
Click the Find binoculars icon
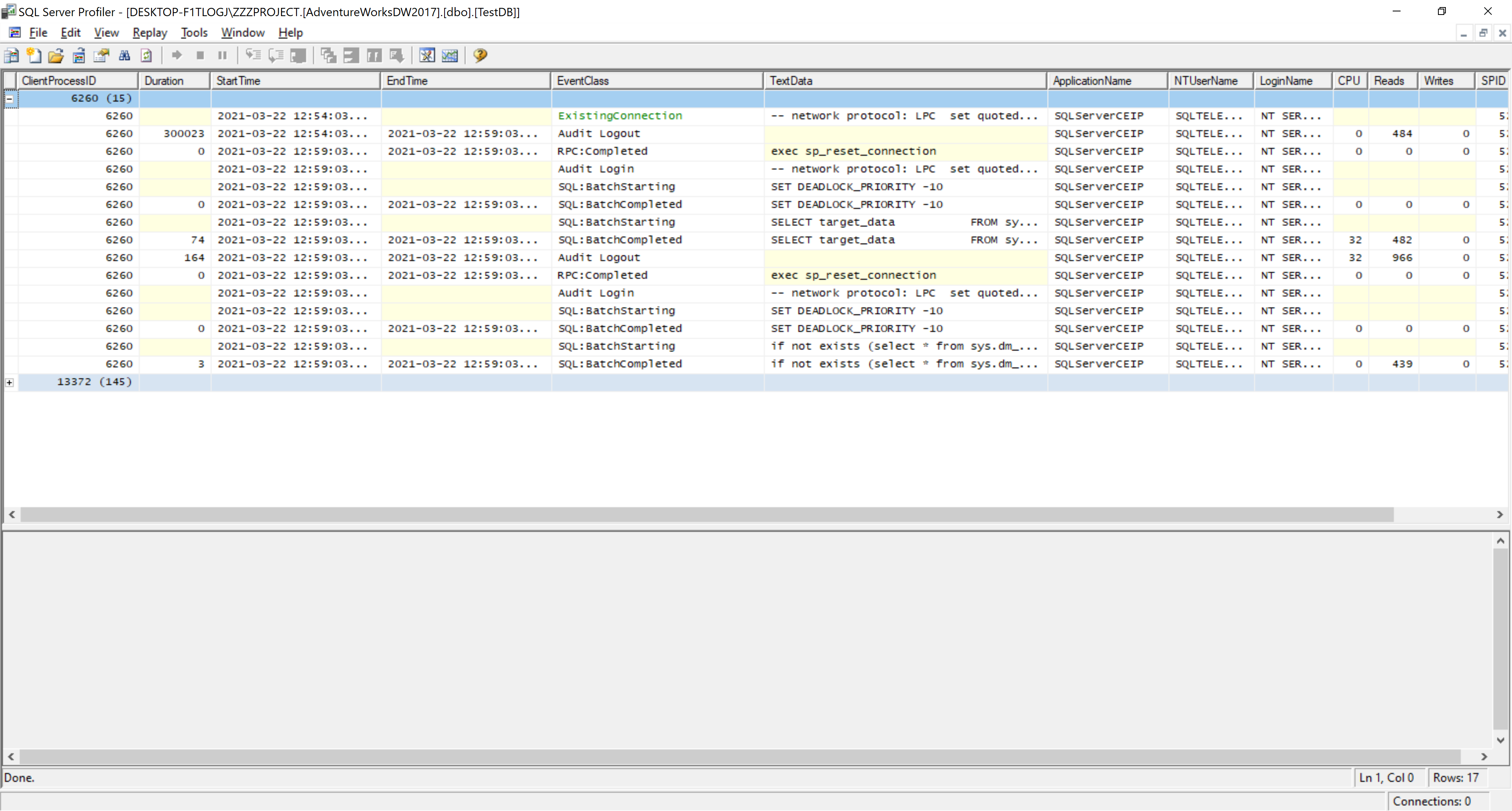tap(124, 56)
